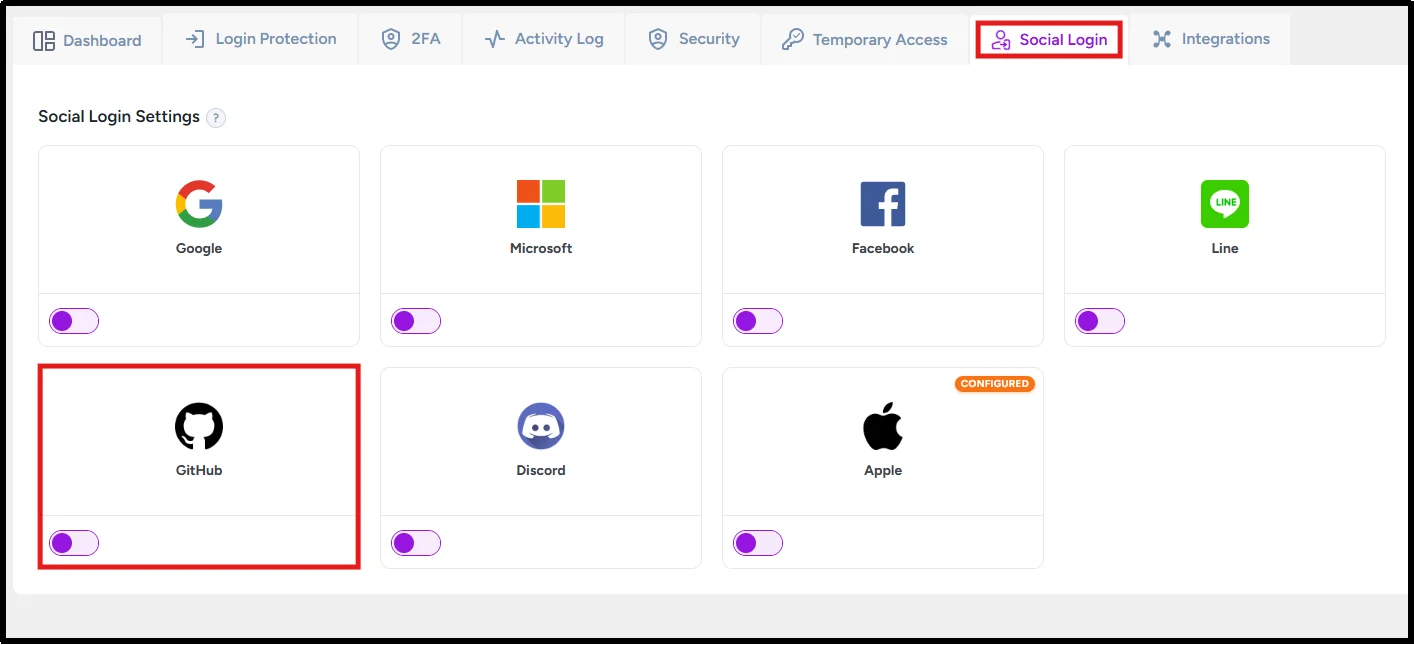1414x645 pixels.
Task: Go to the Activity Log tab
Action: (x=544, y=39)
